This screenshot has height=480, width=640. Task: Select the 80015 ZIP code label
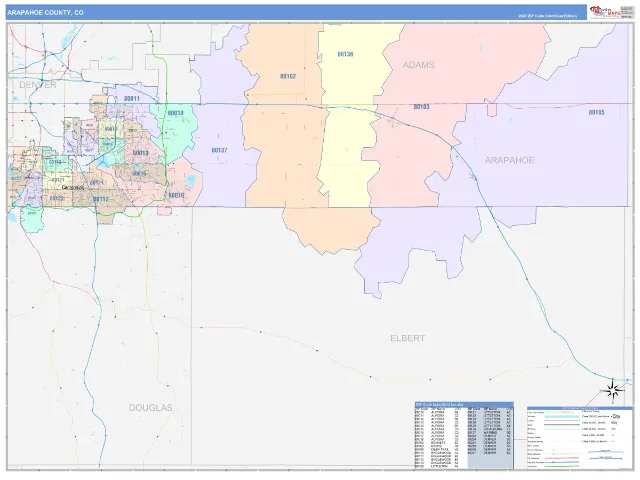click(x=139, y=173)
